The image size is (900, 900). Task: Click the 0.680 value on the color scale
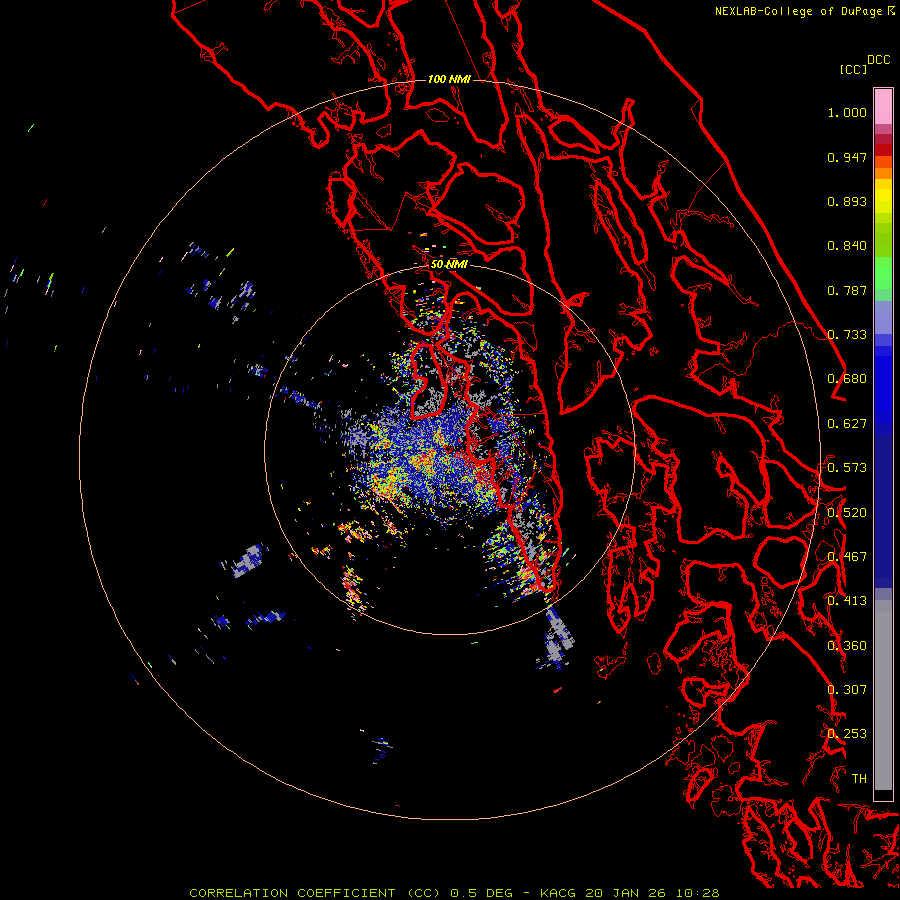847,379
